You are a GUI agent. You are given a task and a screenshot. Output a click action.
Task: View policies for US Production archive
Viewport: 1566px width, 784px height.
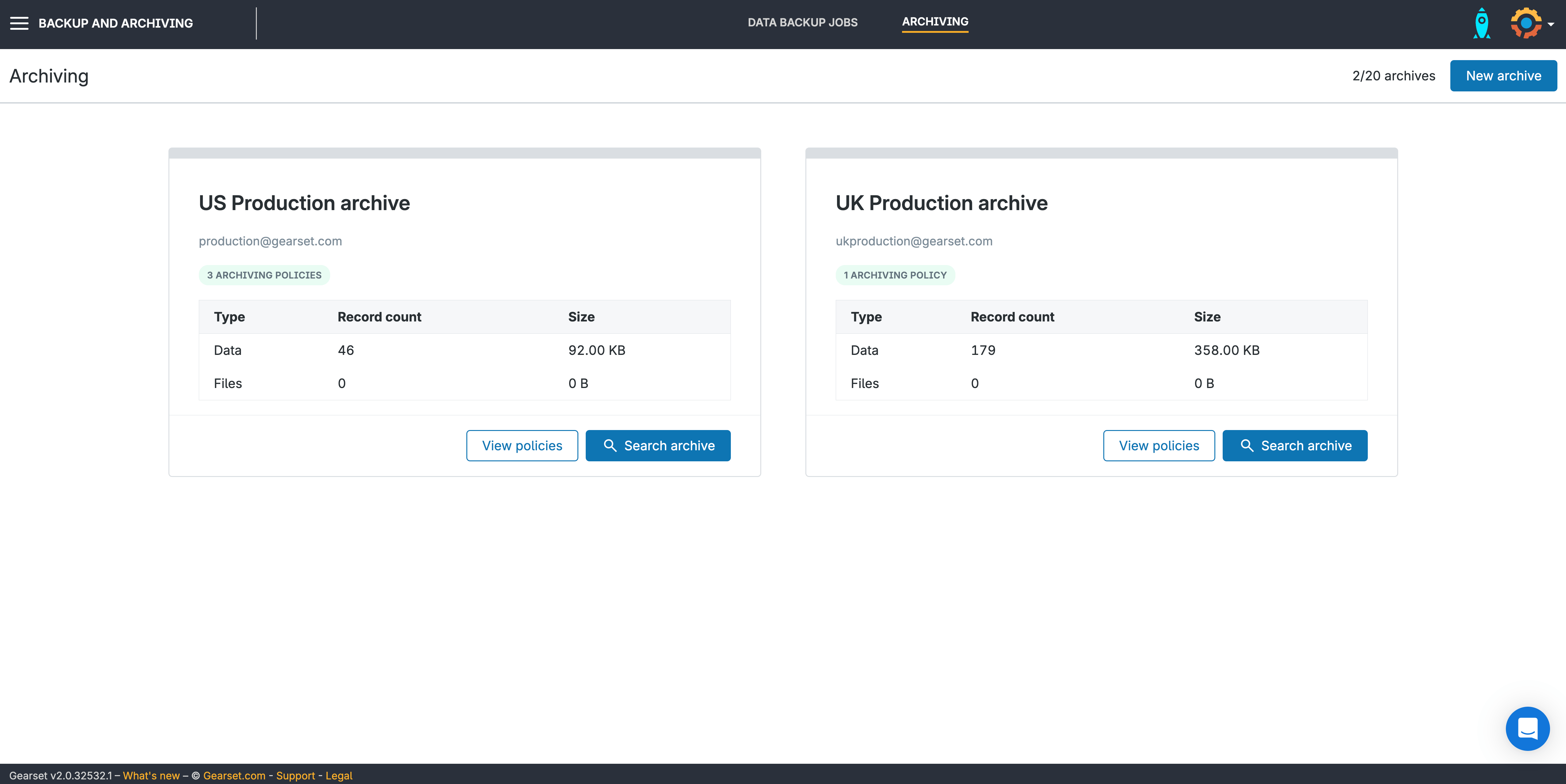[x=522, y=445]
